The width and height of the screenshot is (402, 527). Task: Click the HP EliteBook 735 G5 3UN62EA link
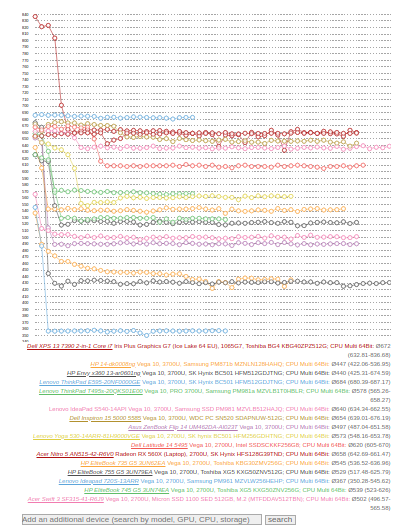click(x=123, y=463)
